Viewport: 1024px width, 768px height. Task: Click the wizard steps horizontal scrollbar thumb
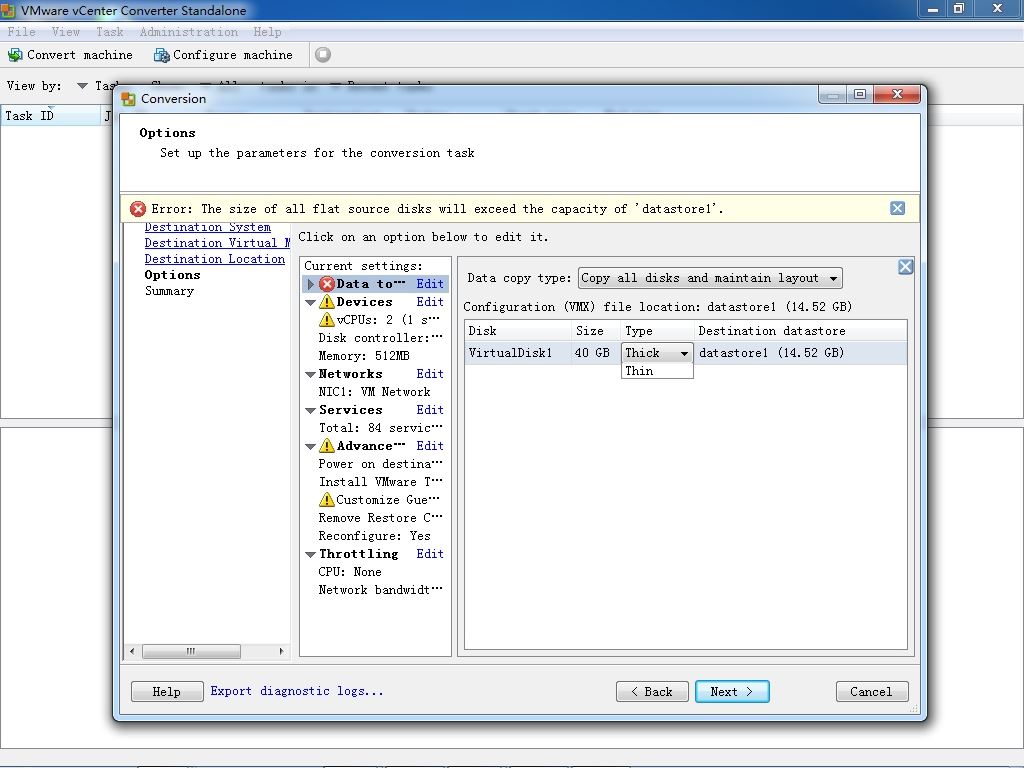pyautogui.click(x=191, y=651)
